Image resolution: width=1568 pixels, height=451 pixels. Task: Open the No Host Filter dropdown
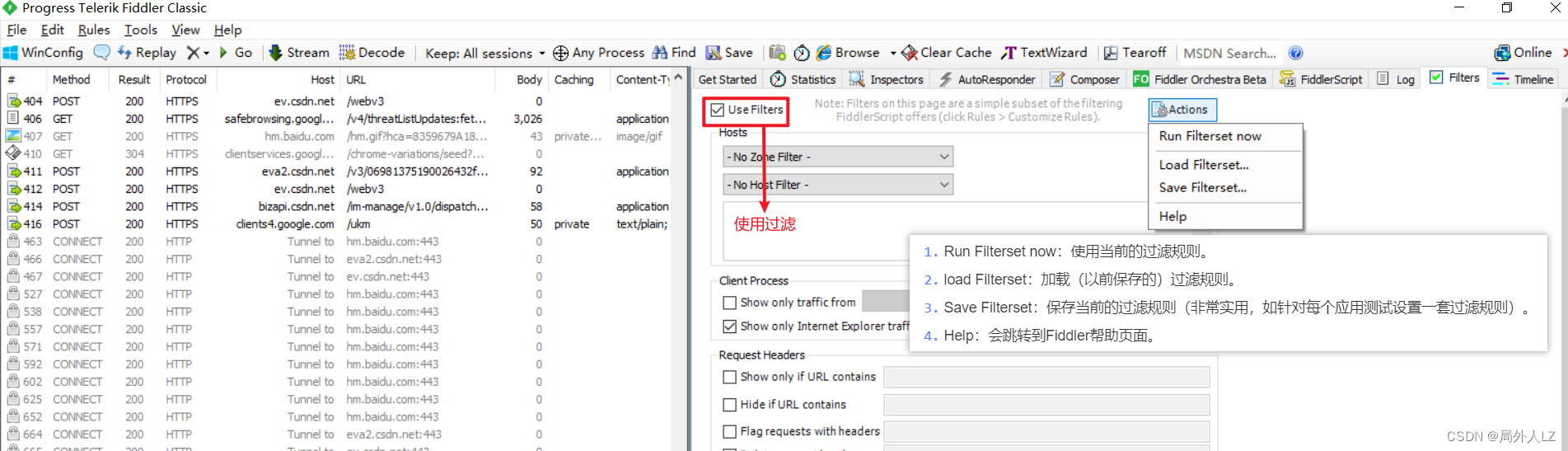(x=838, y=185)
